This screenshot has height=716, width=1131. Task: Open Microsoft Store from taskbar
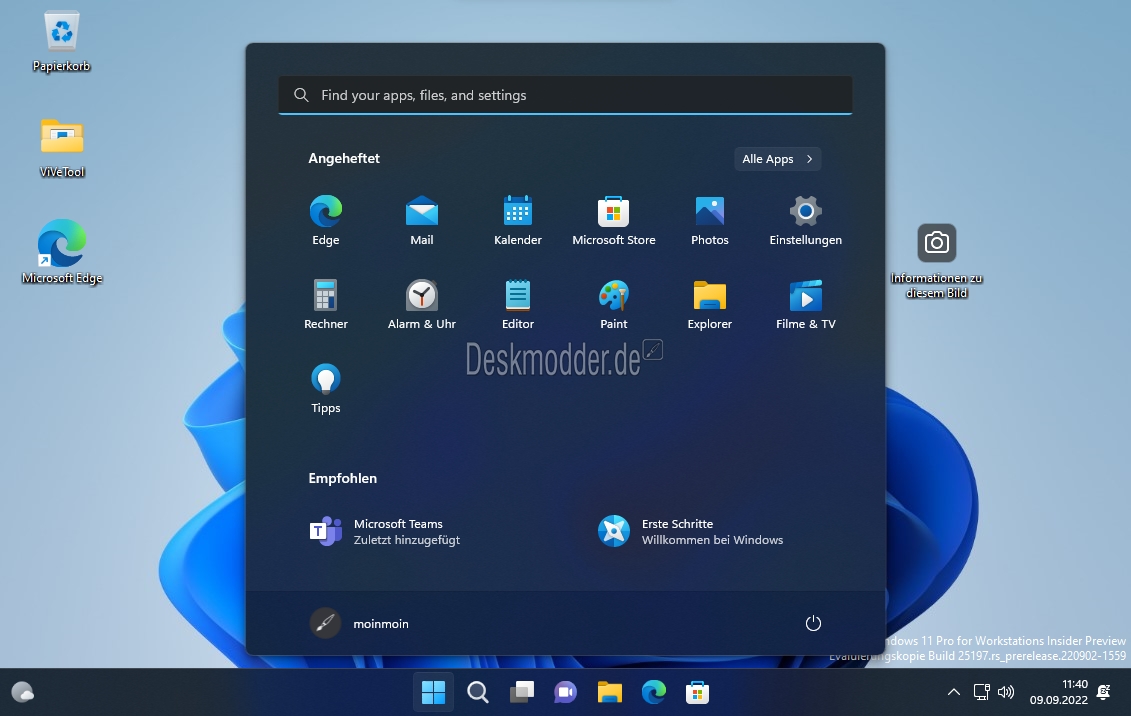697,692
